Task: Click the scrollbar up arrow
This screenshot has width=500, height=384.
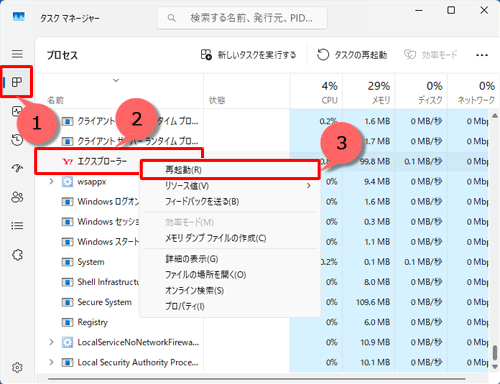Action: [495, 116]
